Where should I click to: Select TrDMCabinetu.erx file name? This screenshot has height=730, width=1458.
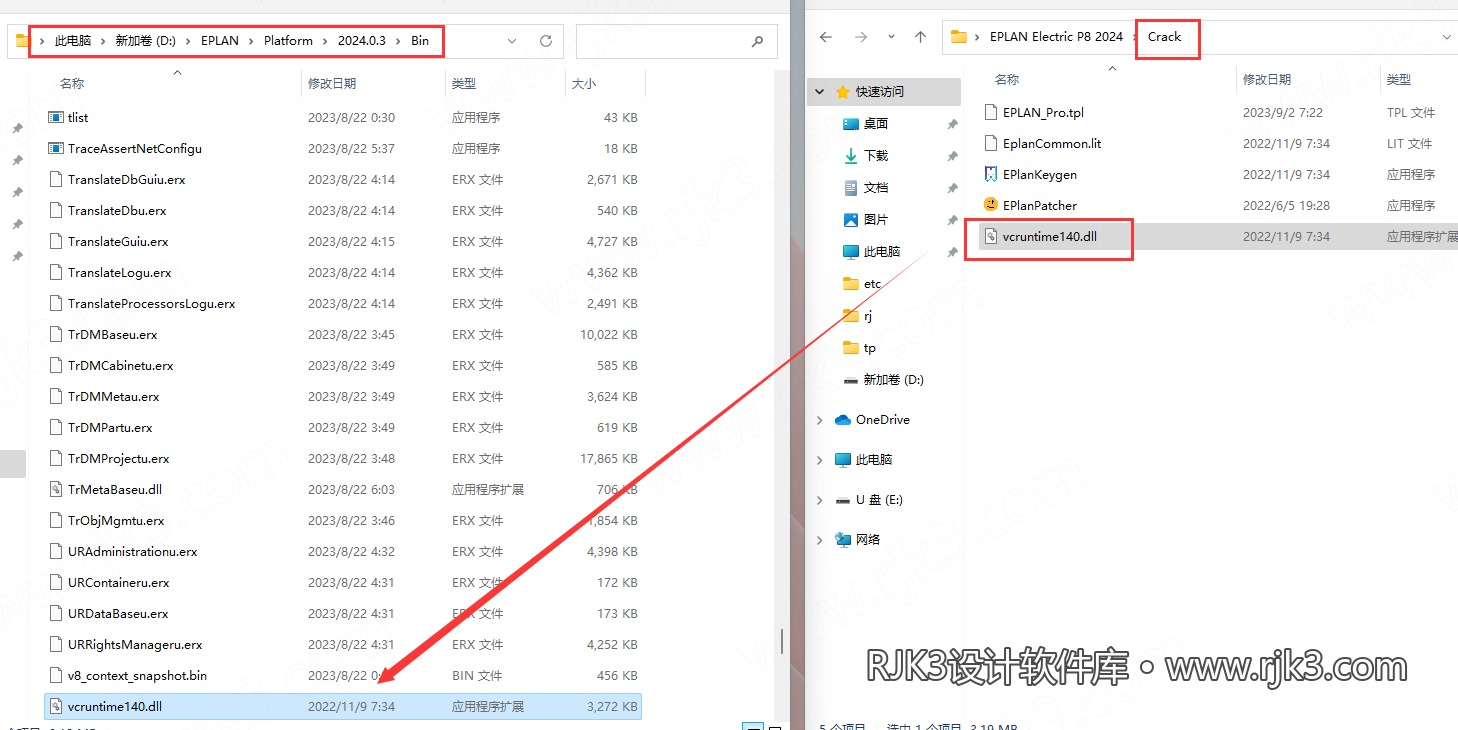(121, 365)
